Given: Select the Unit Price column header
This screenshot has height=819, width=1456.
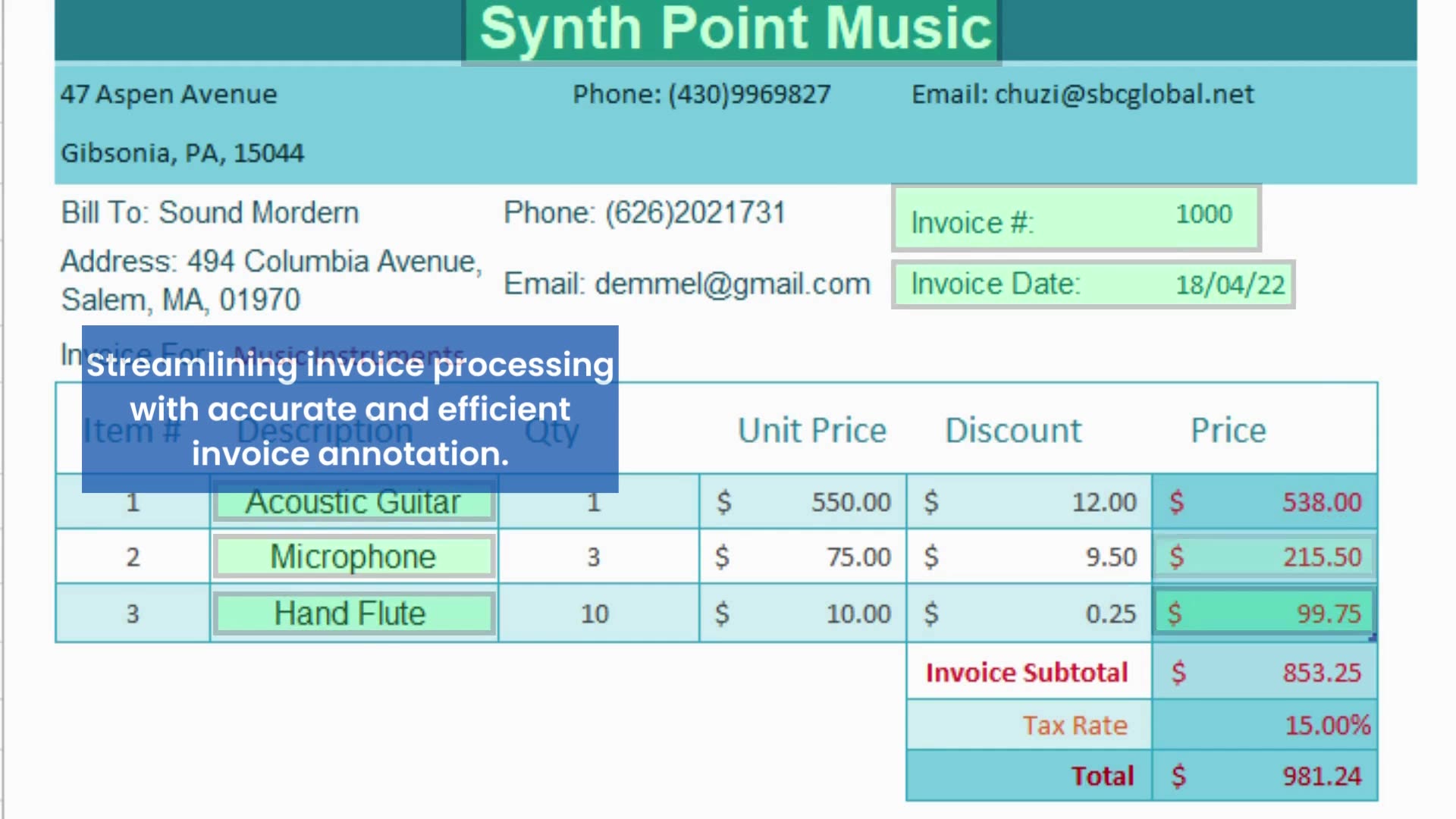Looking at the screenshot, I should pos(812,431).
